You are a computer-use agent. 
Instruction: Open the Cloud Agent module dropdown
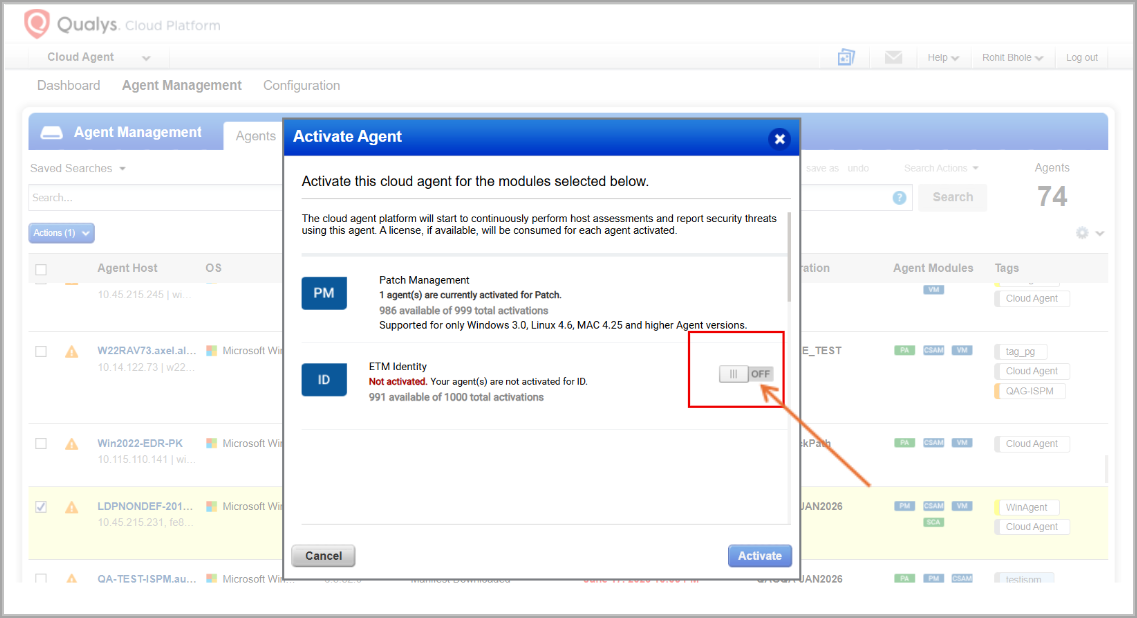(x=99, y=57)
